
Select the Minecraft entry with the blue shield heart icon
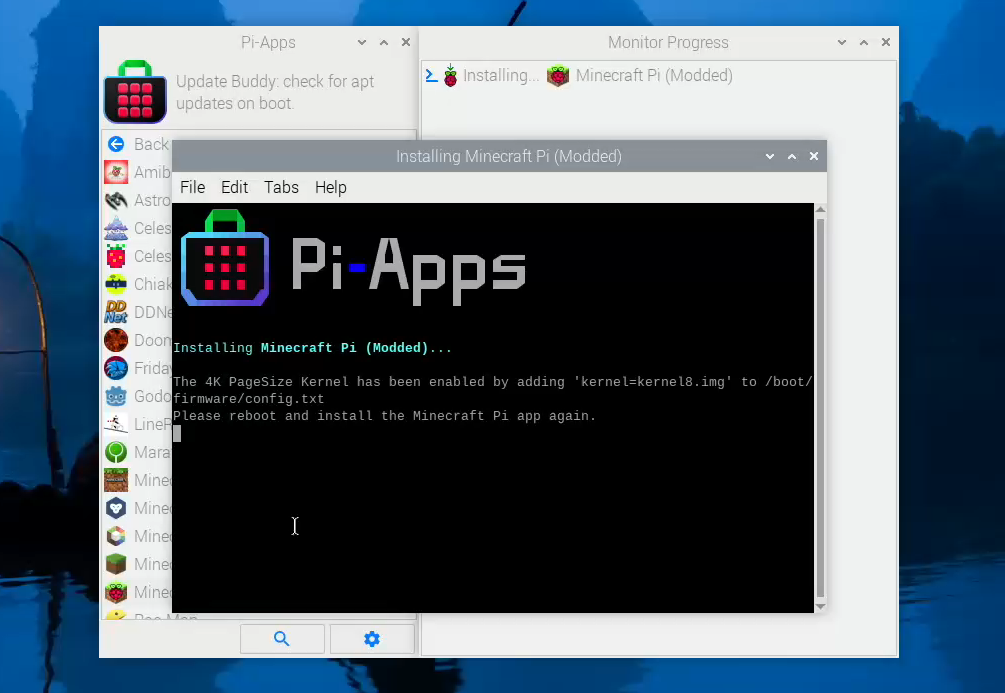116,508
